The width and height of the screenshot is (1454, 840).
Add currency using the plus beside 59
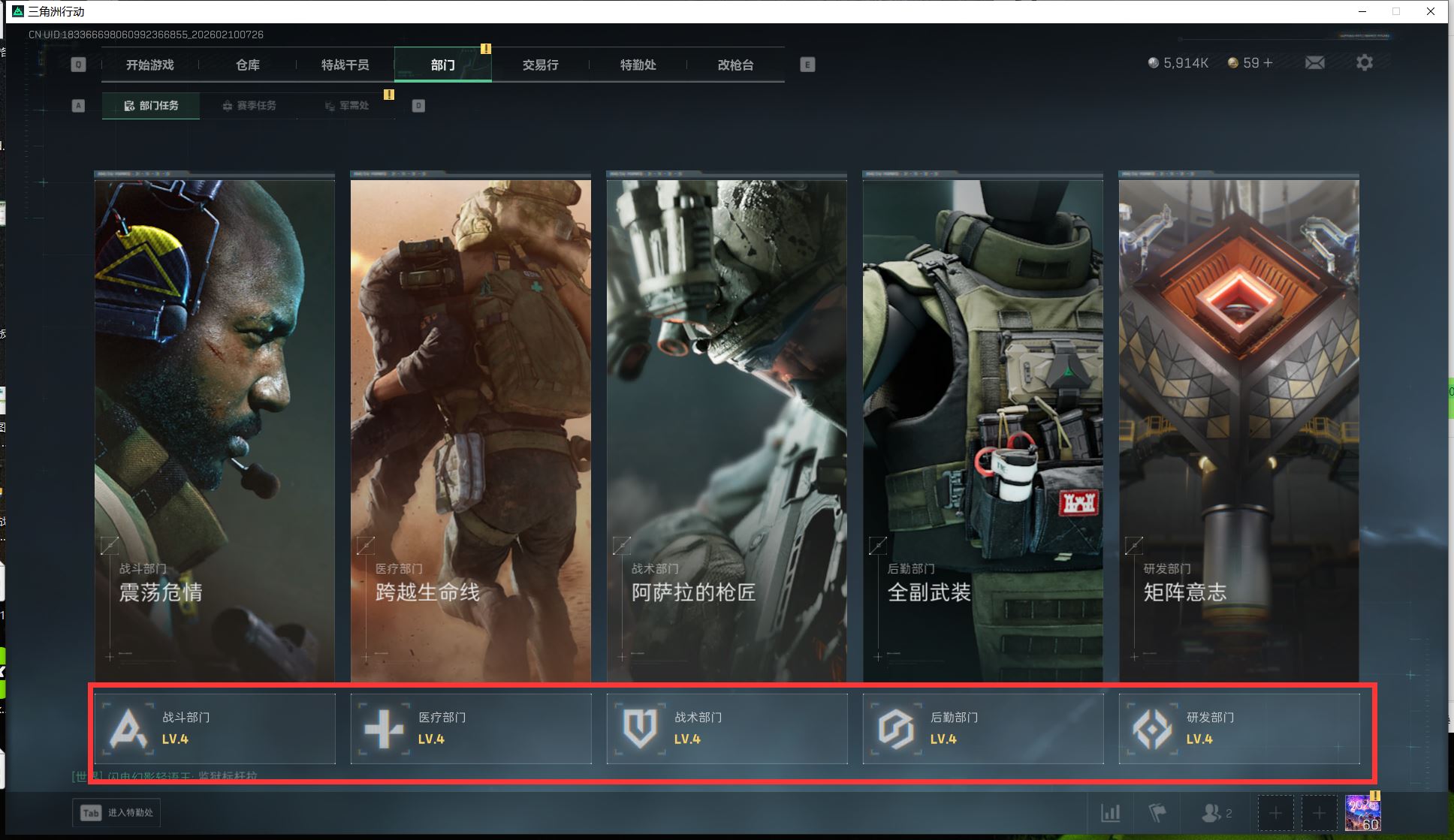(x=1268, y=63)
